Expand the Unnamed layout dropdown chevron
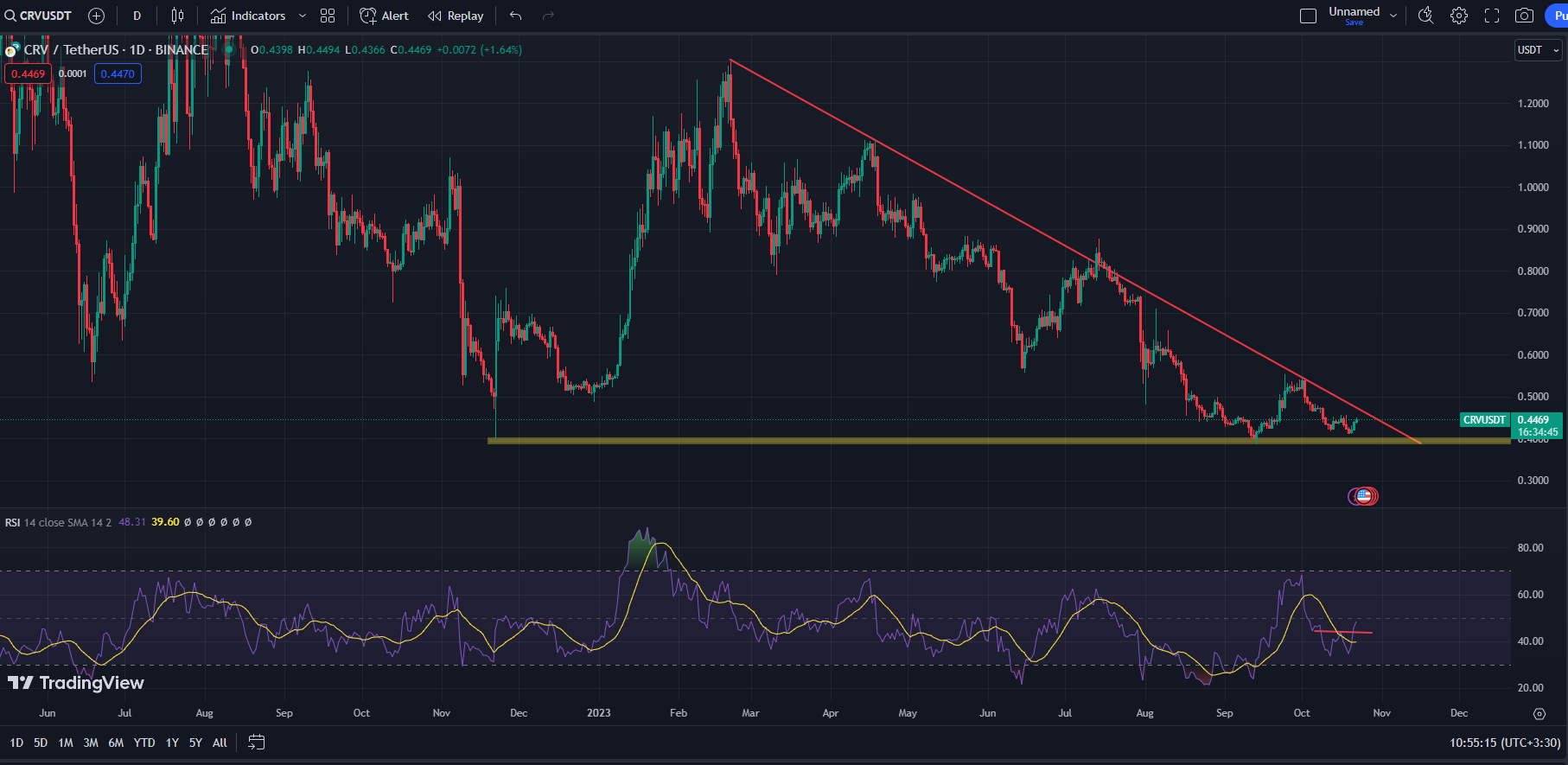 [1393, 16]
